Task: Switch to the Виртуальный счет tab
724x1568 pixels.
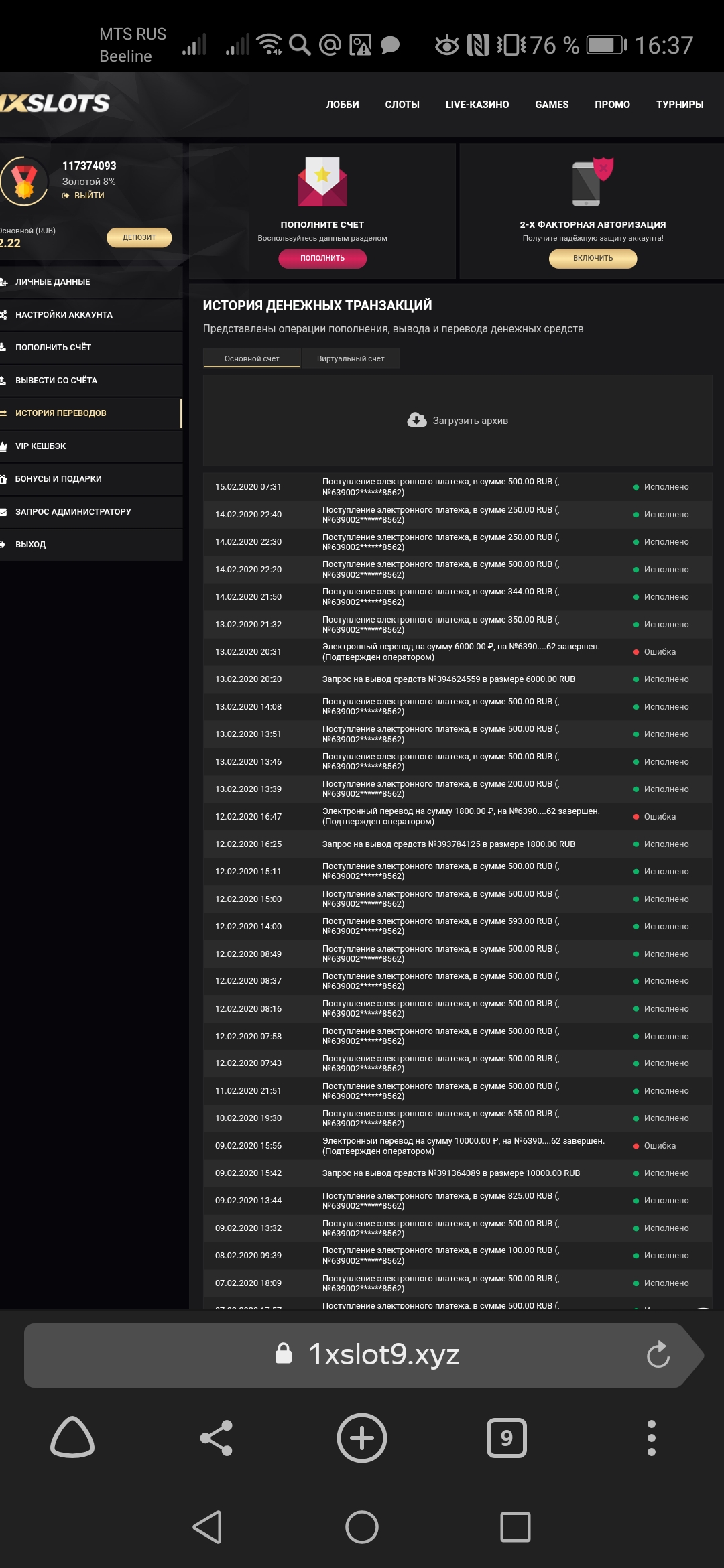Action: pyautogui.click(x=351, y=358)
